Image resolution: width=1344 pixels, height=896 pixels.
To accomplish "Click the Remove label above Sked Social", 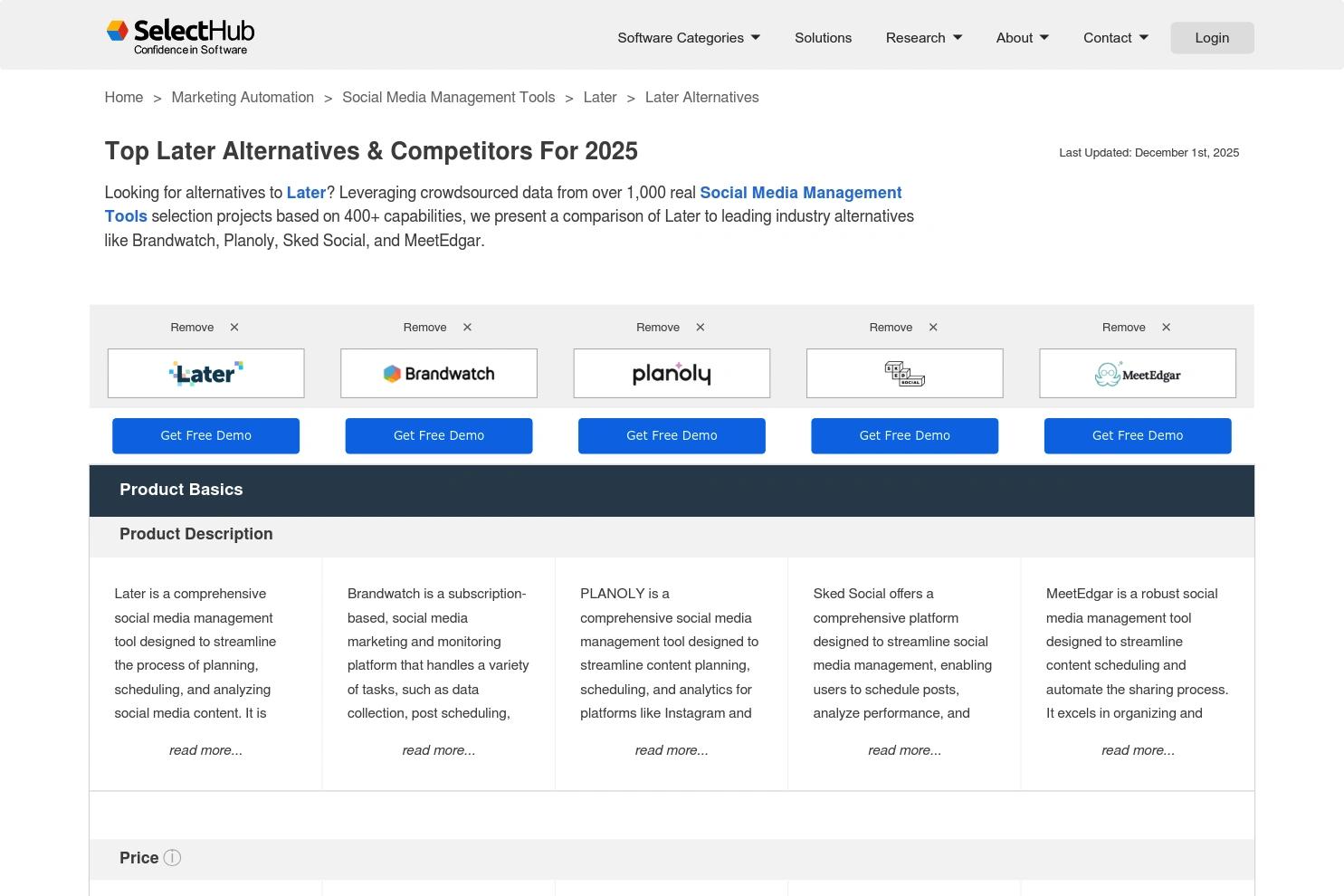I will coord(891,328).
